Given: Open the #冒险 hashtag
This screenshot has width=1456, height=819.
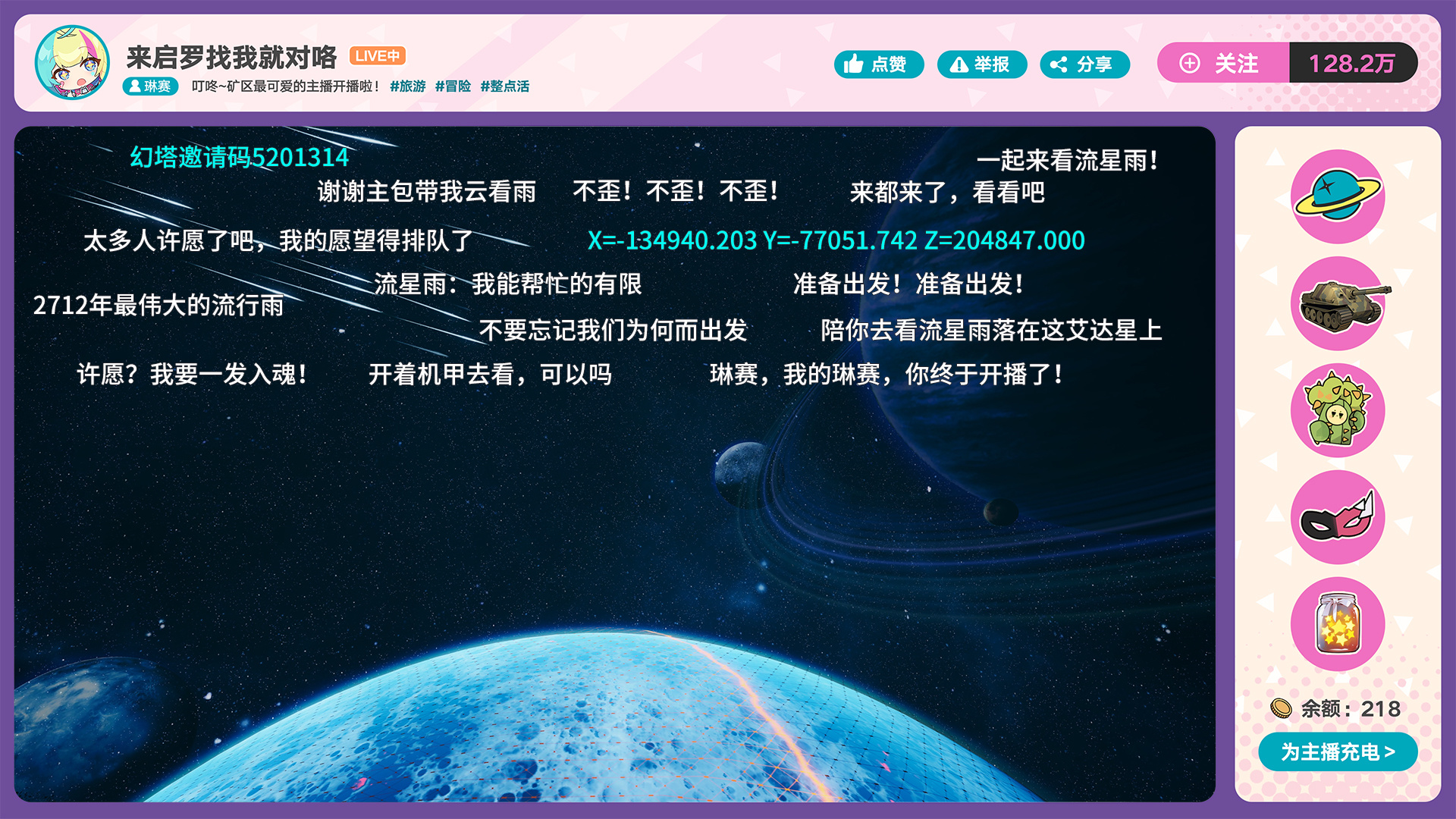Looking at the screenshot, I should (x=453, y=86).
